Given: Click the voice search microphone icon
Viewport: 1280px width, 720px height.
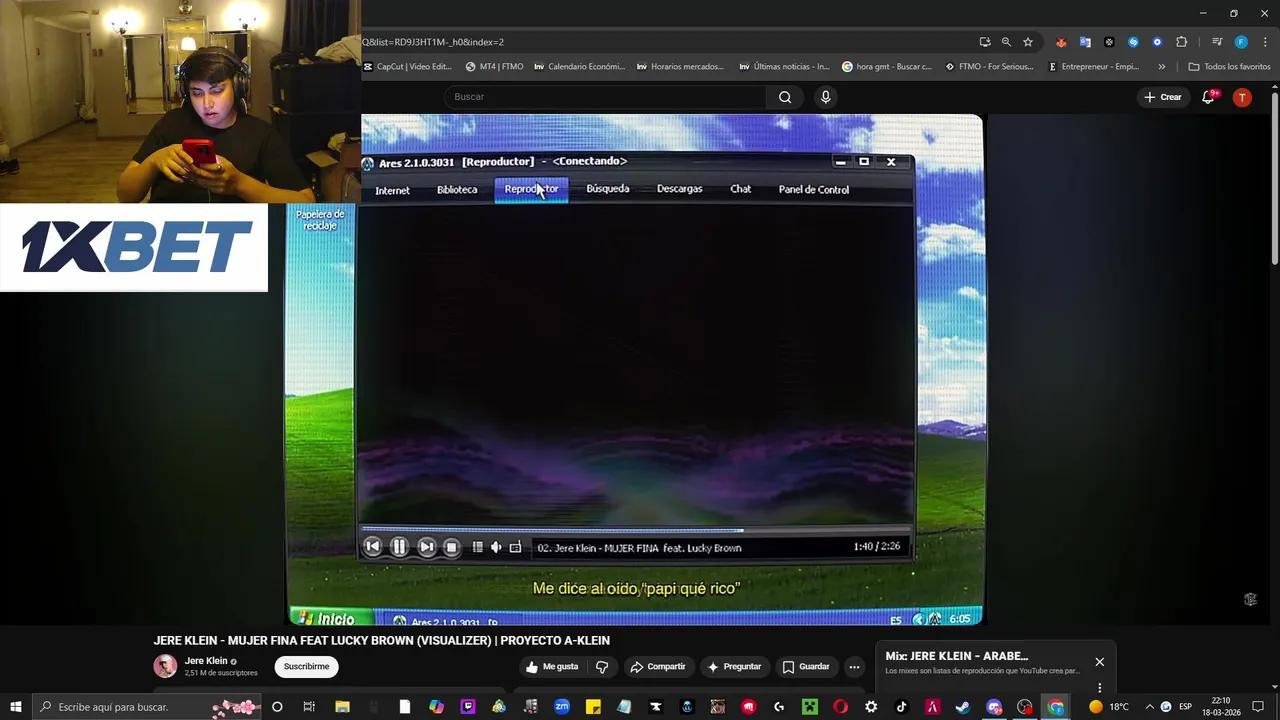Looking at the screenshot, I should tap(824, 97).
